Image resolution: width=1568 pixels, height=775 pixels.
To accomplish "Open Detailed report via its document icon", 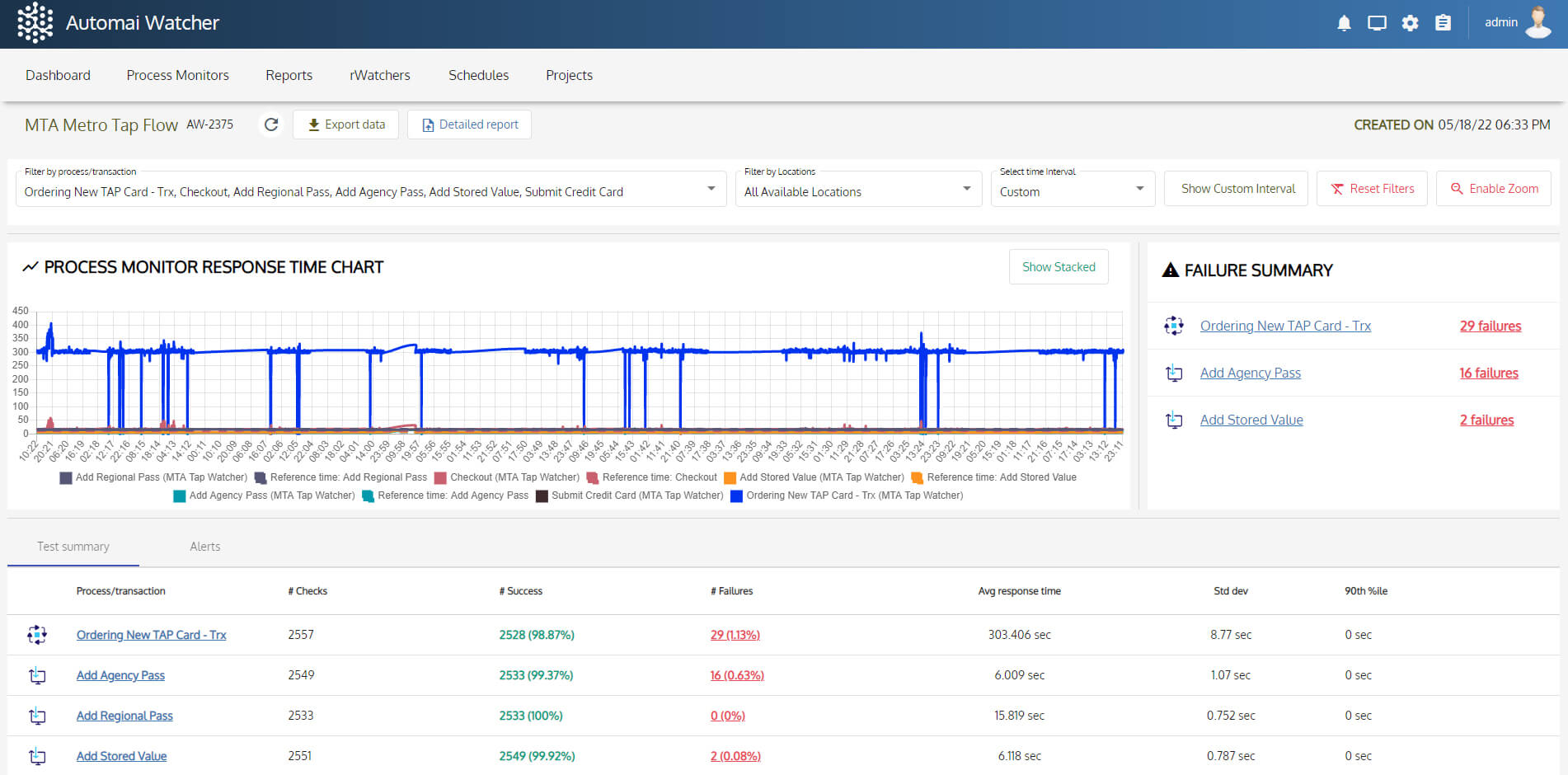I will click(x=428, y=124).
